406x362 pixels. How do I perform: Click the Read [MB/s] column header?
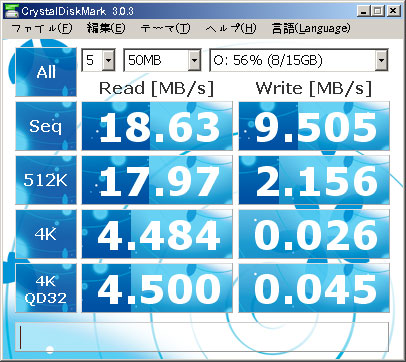pyautogui.click(x=156, y=88)
